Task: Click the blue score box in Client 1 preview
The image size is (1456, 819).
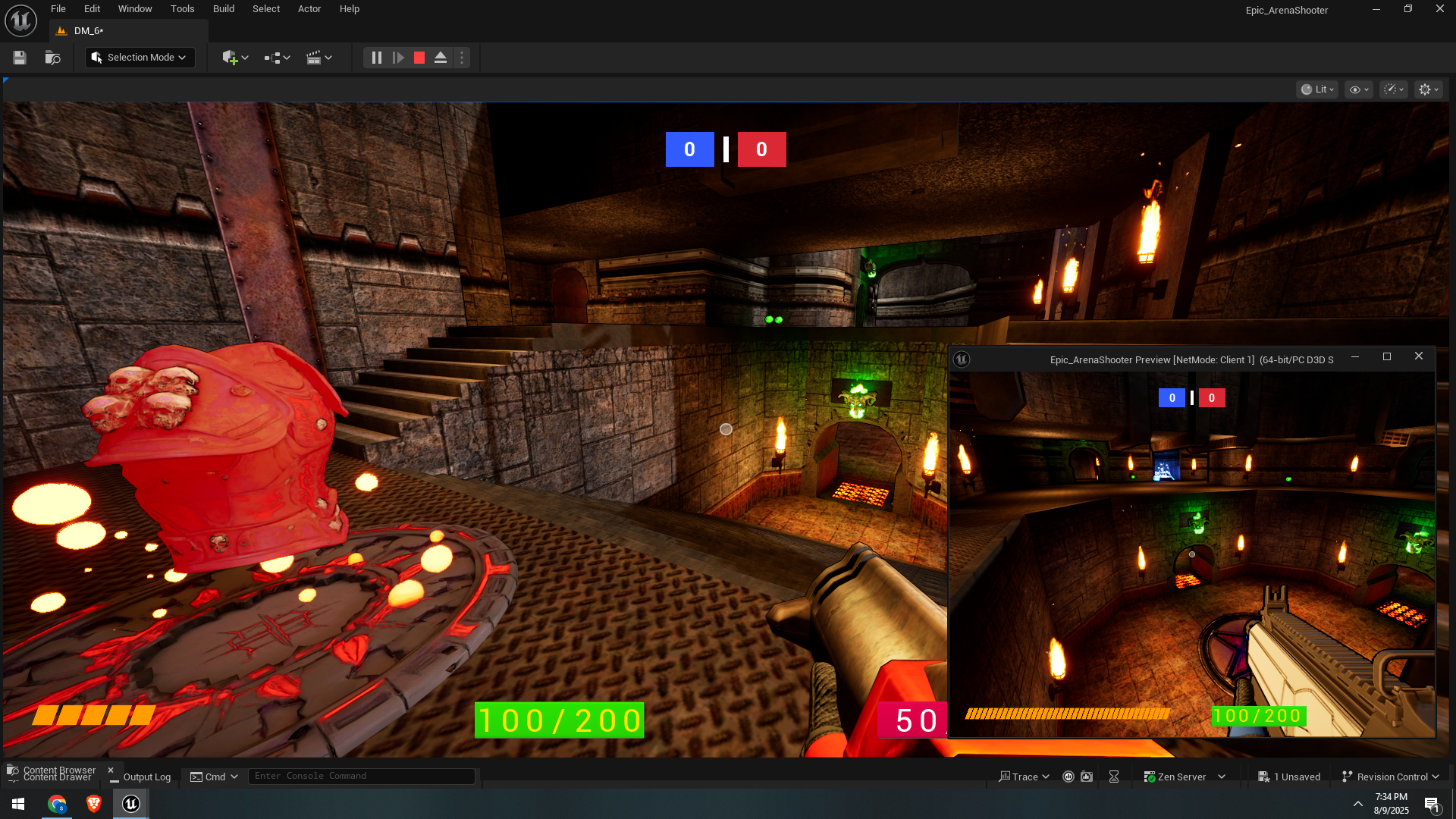Action: pos(1172,398)
